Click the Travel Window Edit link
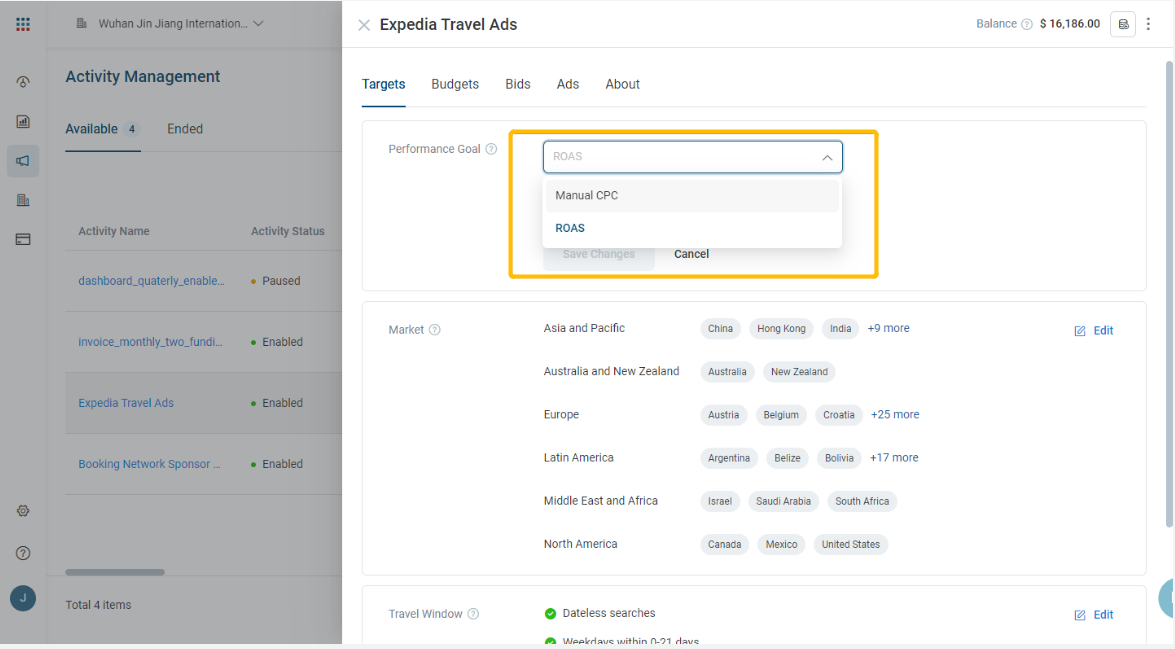This screenshot has height=649, width=1175. [x=1103, y=615]
